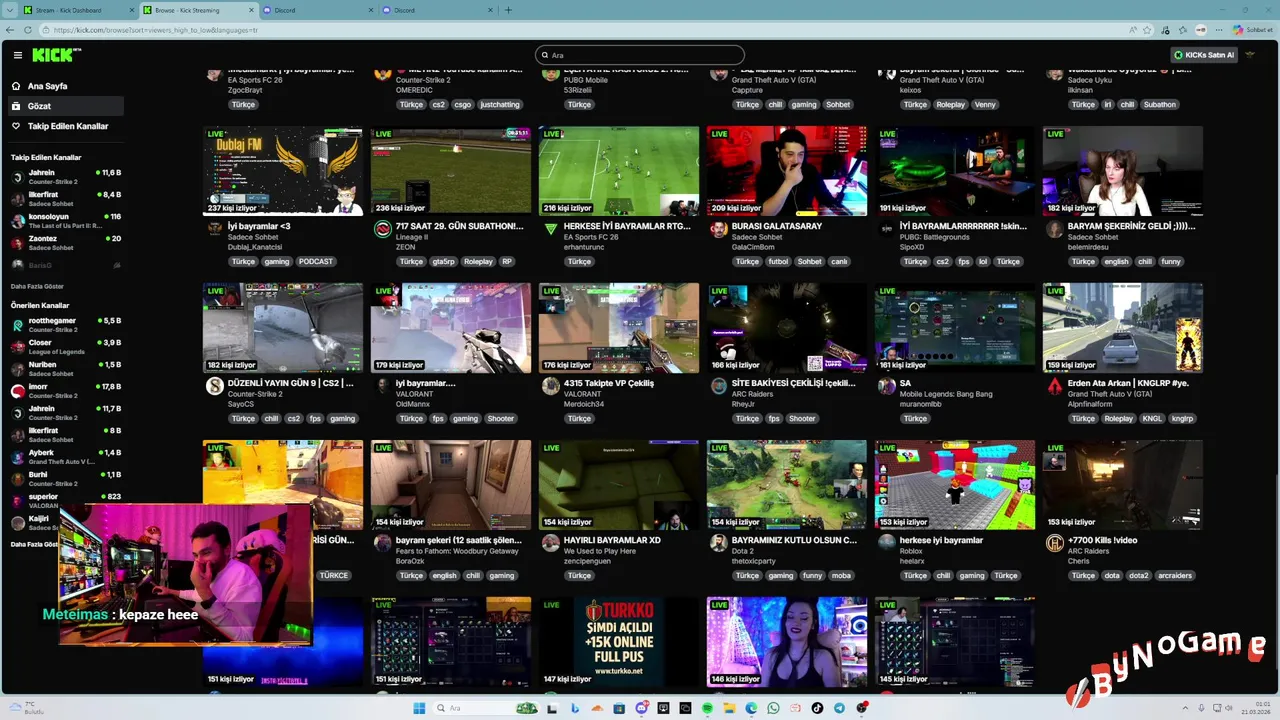Click the futbol tag
Screen dimensions: 1280x720
pos(778,262)
